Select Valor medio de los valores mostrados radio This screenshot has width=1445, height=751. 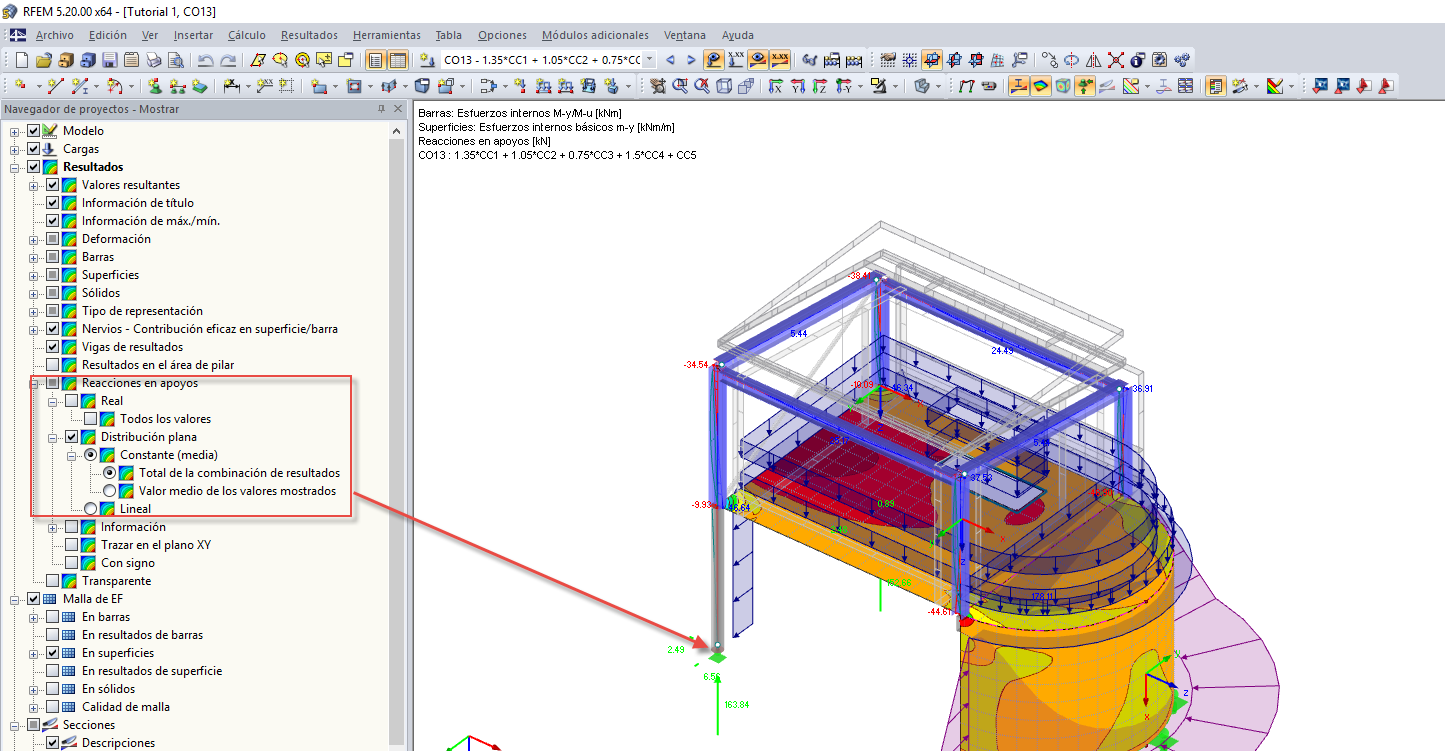(110, 491)
